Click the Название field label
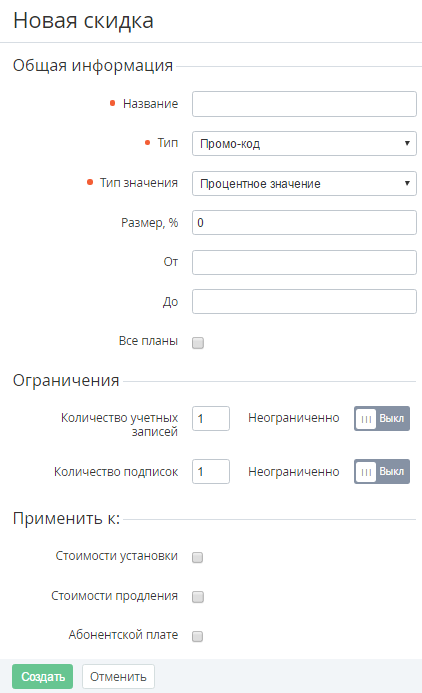Screen dimensions: 422x693 [x=150, y=103]
